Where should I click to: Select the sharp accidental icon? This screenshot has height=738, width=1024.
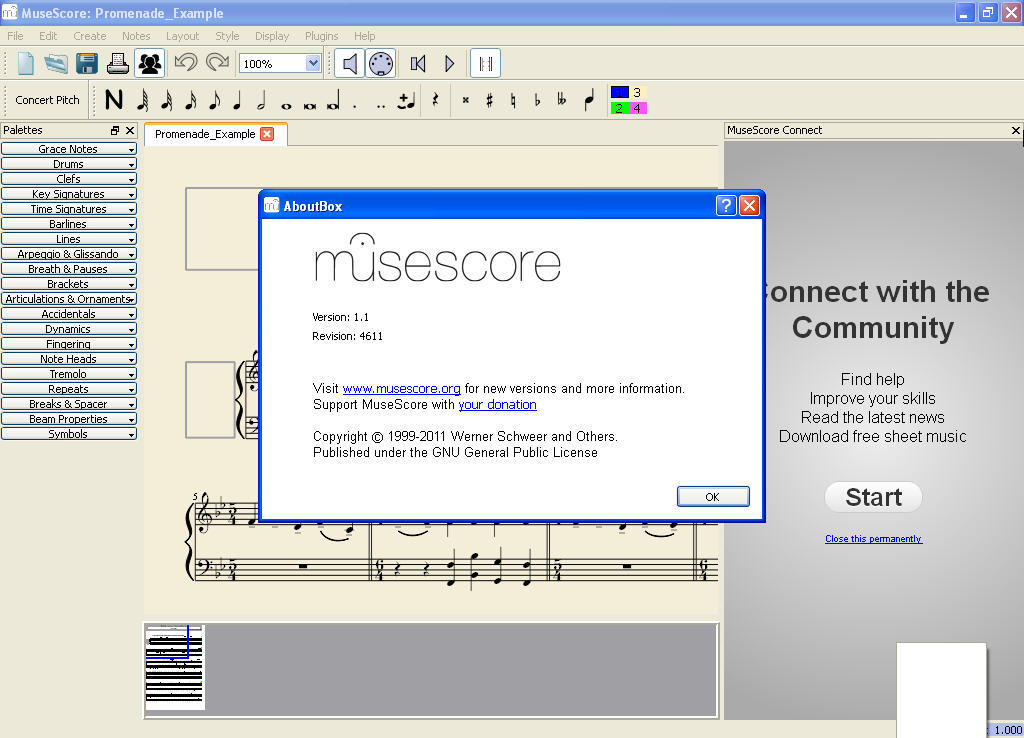pyautogui.click(x=489, y=100)
